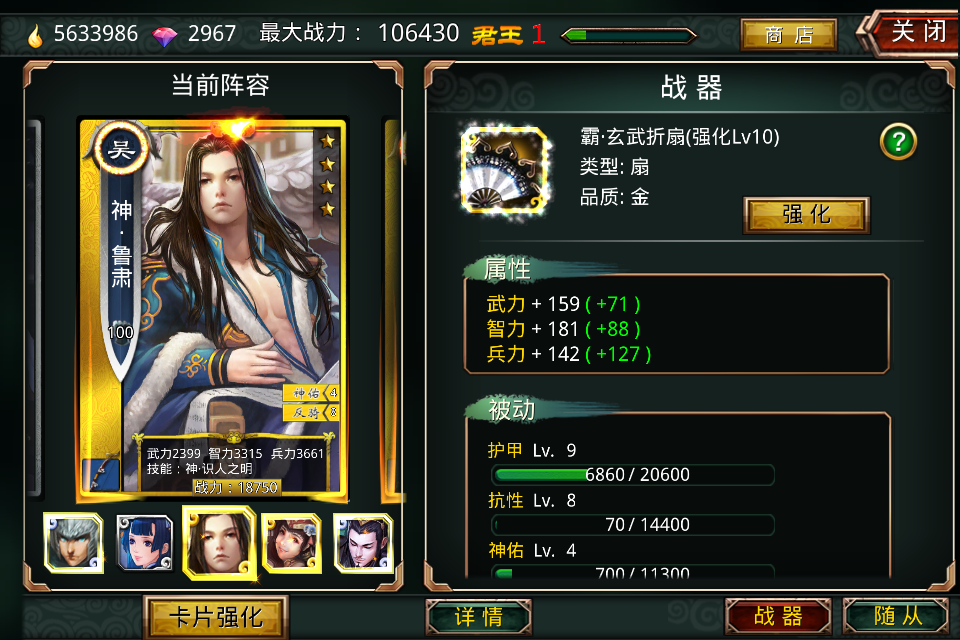960x640 pixels.
Task: Switch to the 详情 details tab
Action: [x=479, y=617]
